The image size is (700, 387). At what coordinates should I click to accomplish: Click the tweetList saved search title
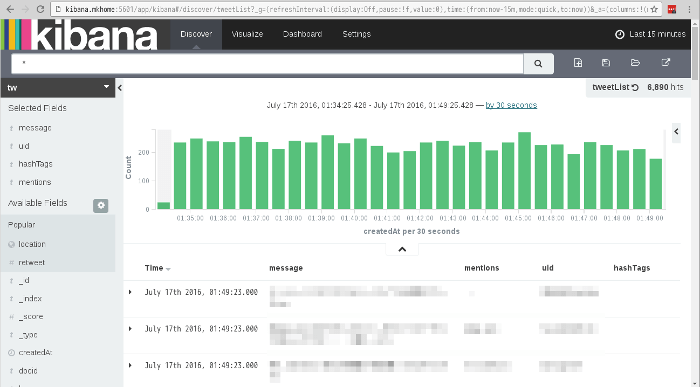610,87
